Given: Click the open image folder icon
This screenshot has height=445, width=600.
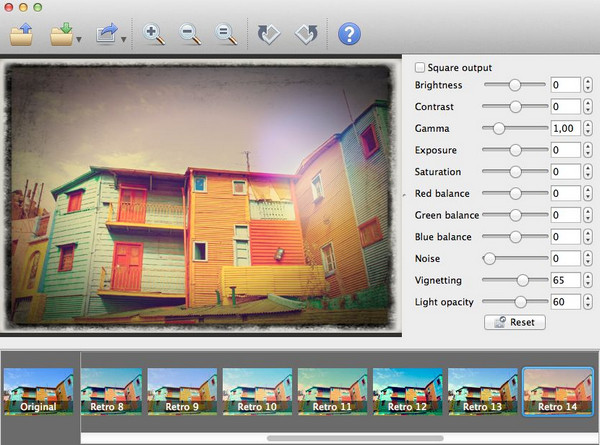Looking at the screenshot, I should coord(22,35).
